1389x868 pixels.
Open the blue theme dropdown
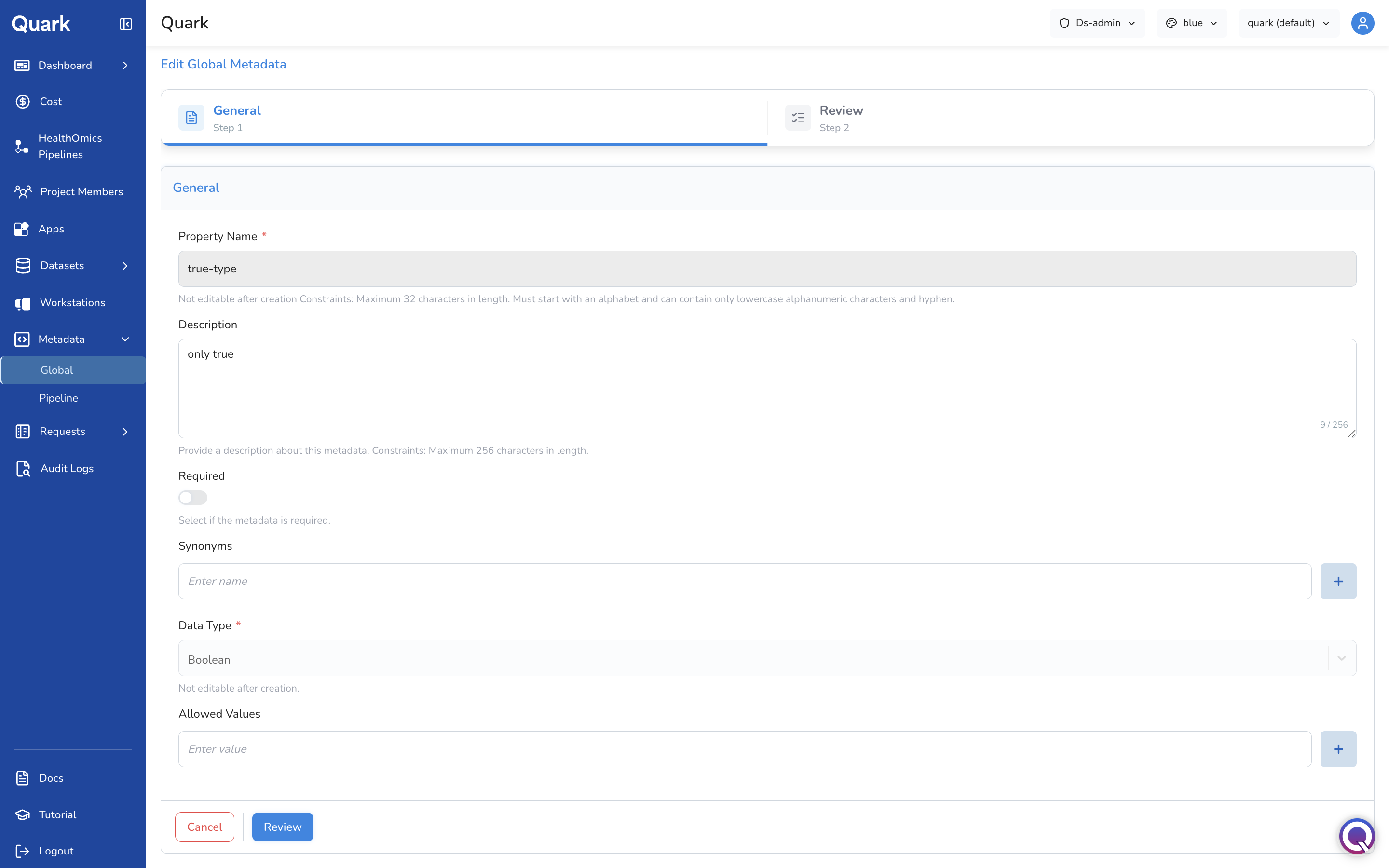(x=1192, y=24)
